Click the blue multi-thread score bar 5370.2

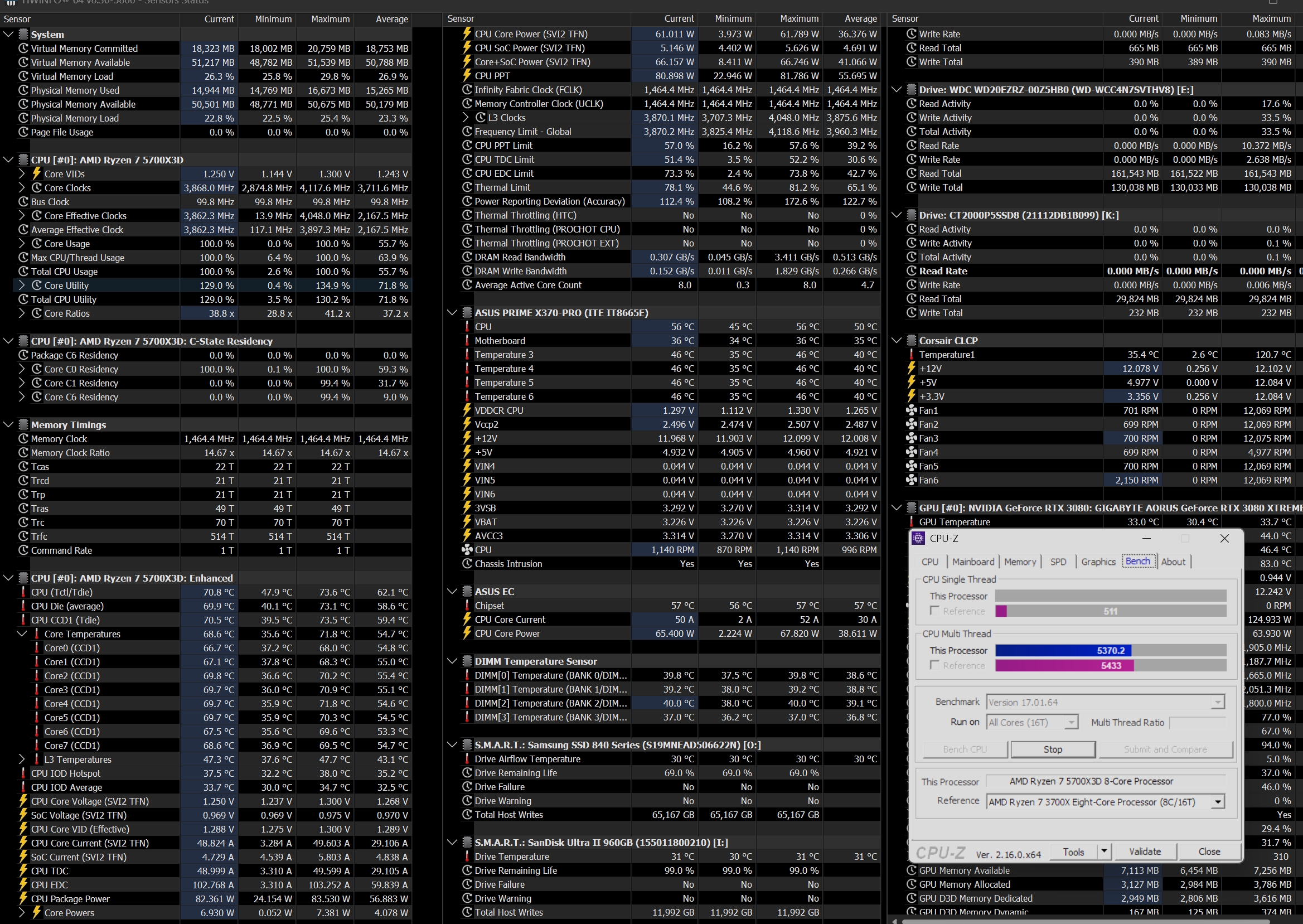(x=1063, y=650)
